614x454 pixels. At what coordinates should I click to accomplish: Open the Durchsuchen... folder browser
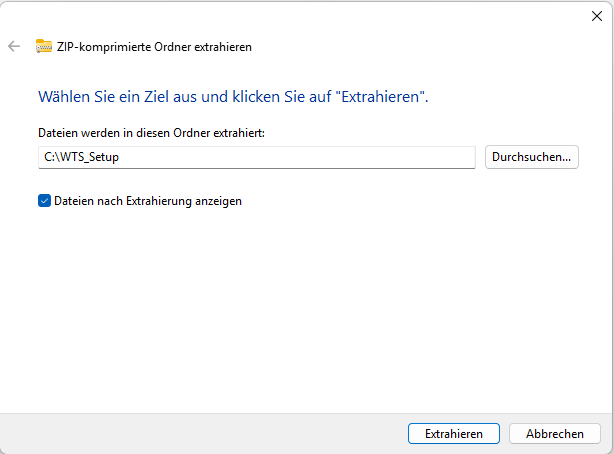point(531,157)
